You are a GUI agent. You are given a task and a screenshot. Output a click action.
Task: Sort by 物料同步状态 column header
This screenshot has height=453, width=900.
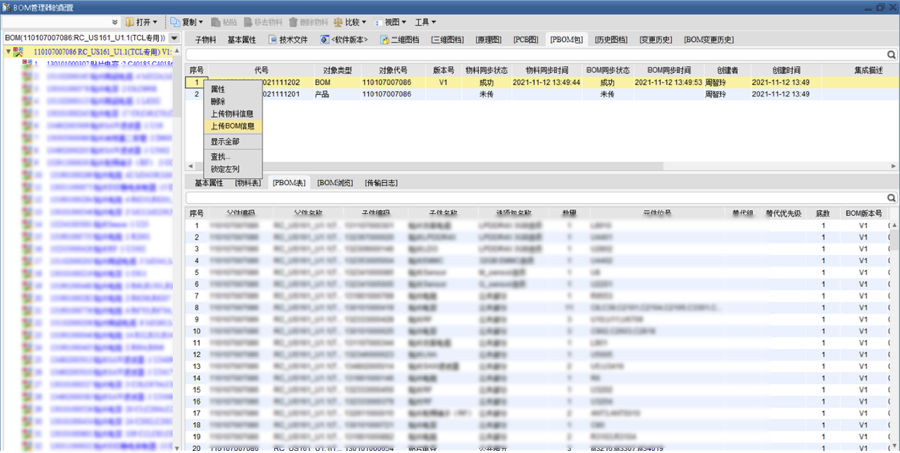[487, 70]
